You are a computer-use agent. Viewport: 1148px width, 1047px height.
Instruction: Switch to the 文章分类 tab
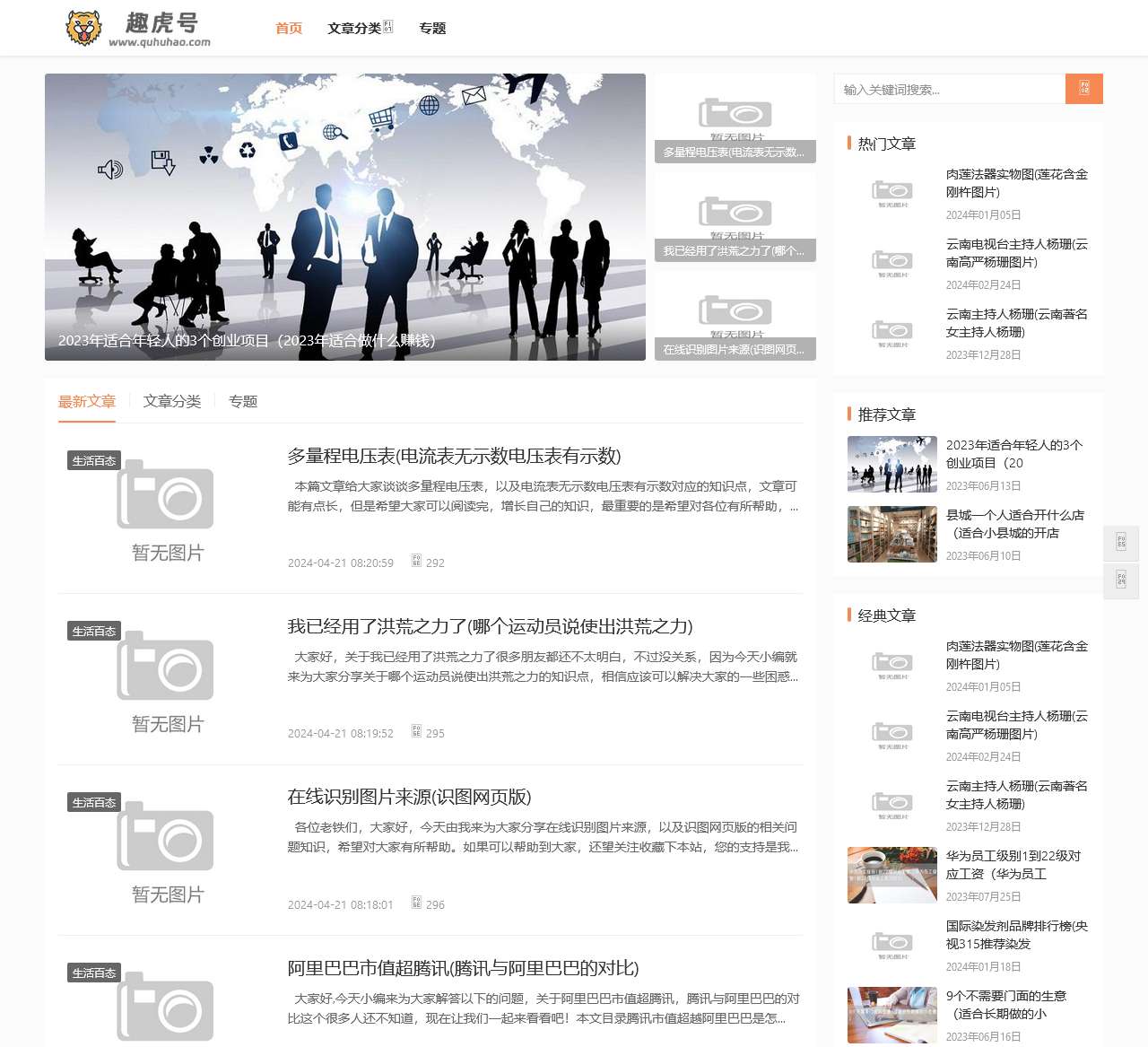172,401
